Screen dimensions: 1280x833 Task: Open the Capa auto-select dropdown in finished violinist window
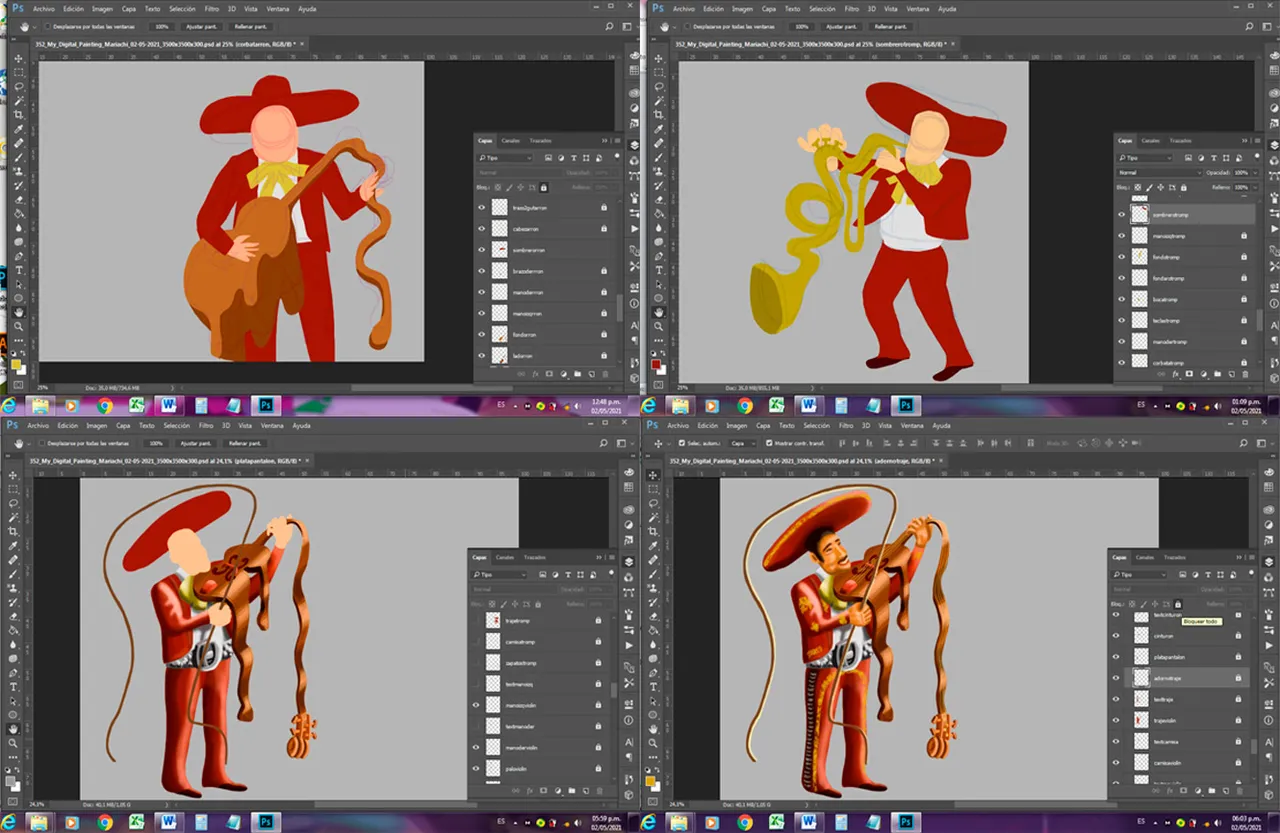point(743,443)
